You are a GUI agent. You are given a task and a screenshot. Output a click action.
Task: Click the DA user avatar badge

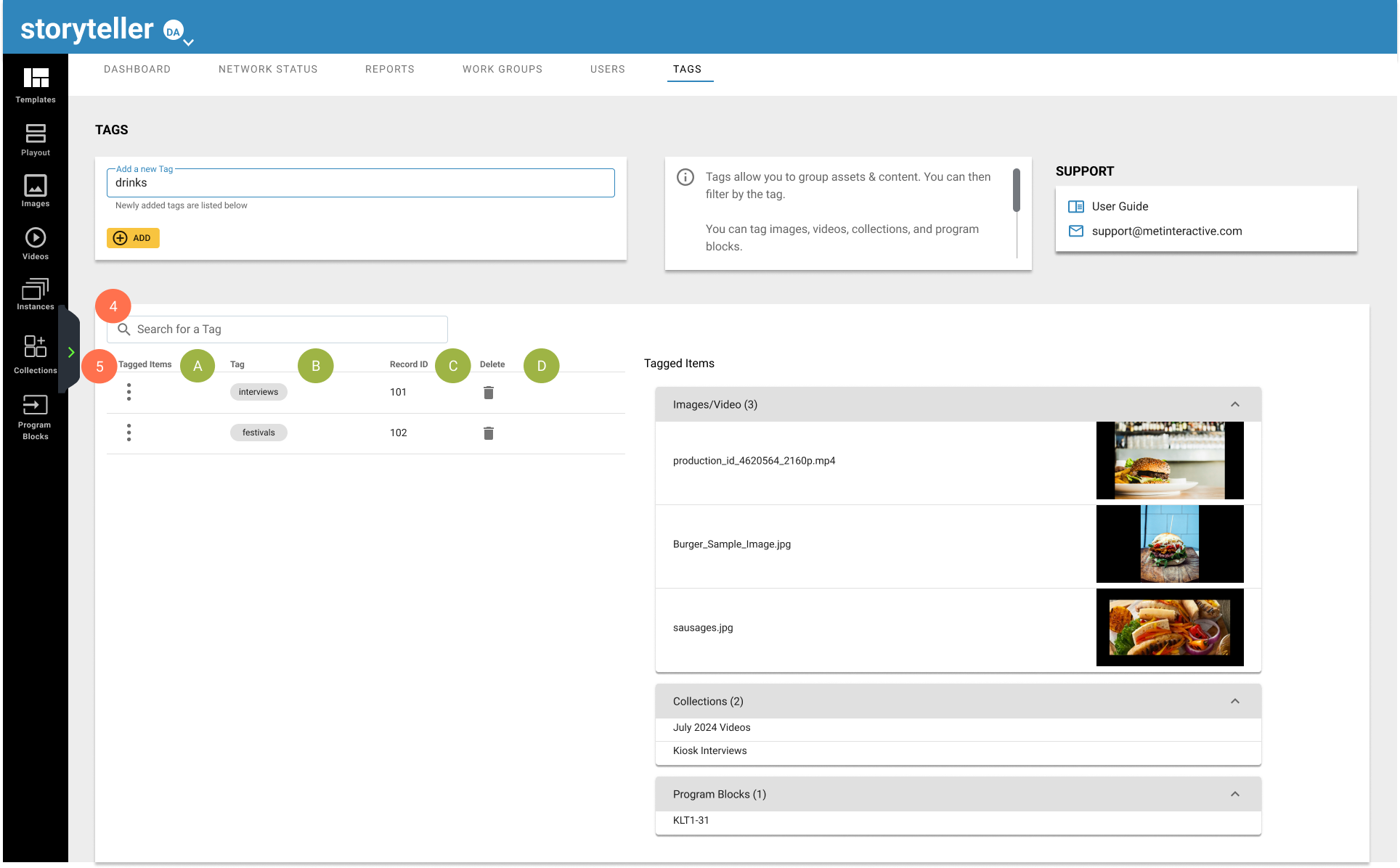[174, 30]
